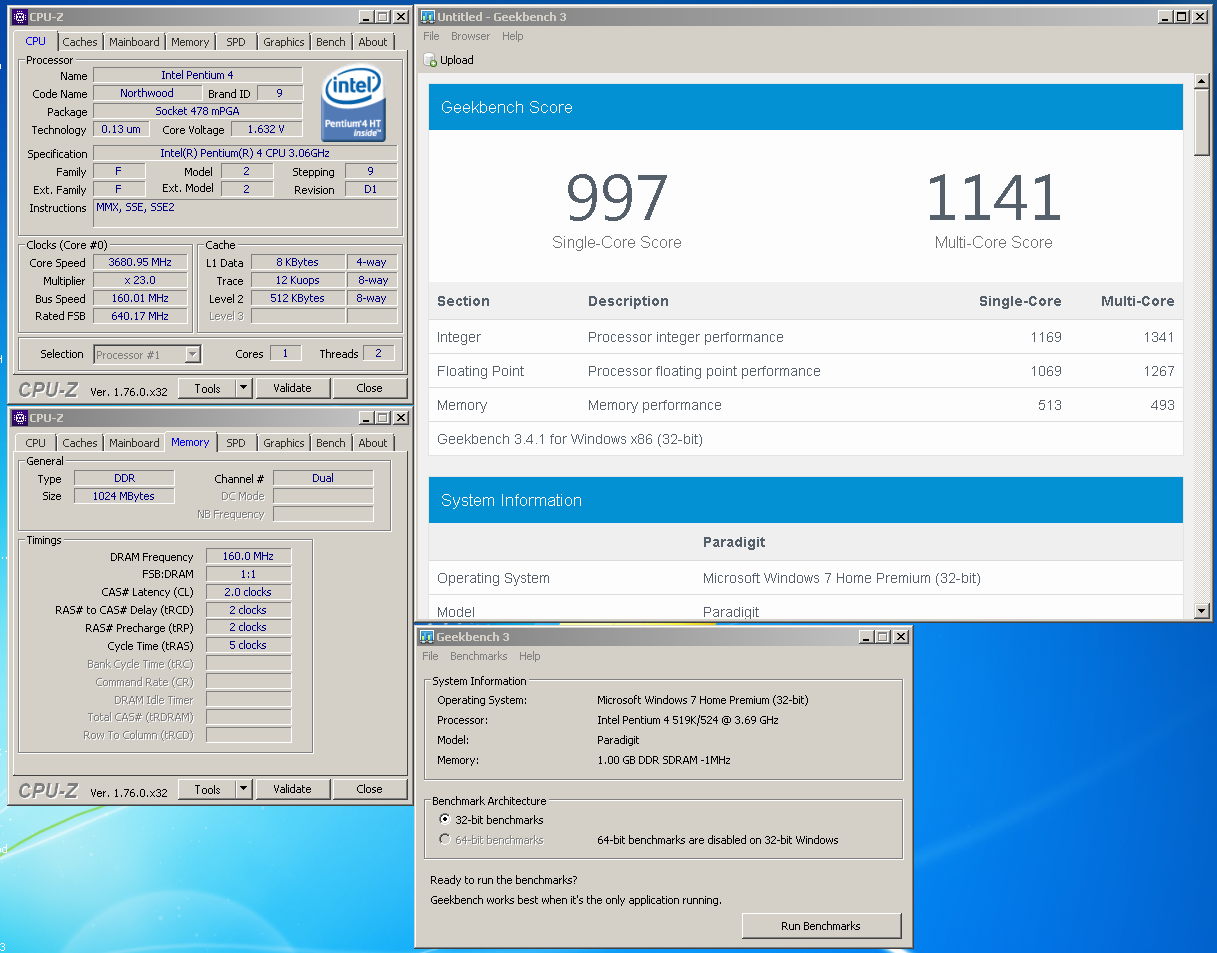Click the Multiplier value x 23.0

pos(140,281)
